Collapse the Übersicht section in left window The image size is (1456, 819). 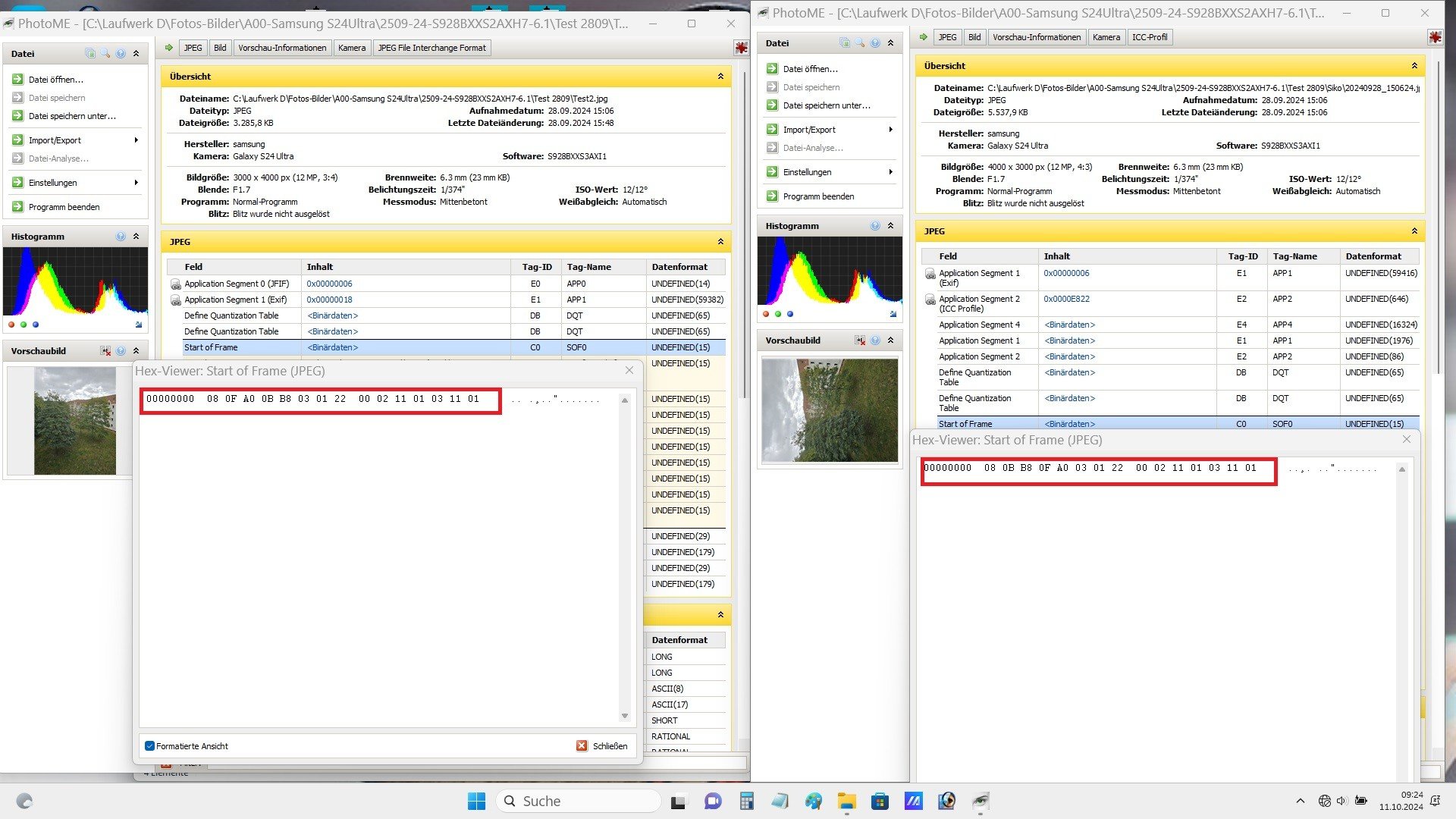click(720, 77)
